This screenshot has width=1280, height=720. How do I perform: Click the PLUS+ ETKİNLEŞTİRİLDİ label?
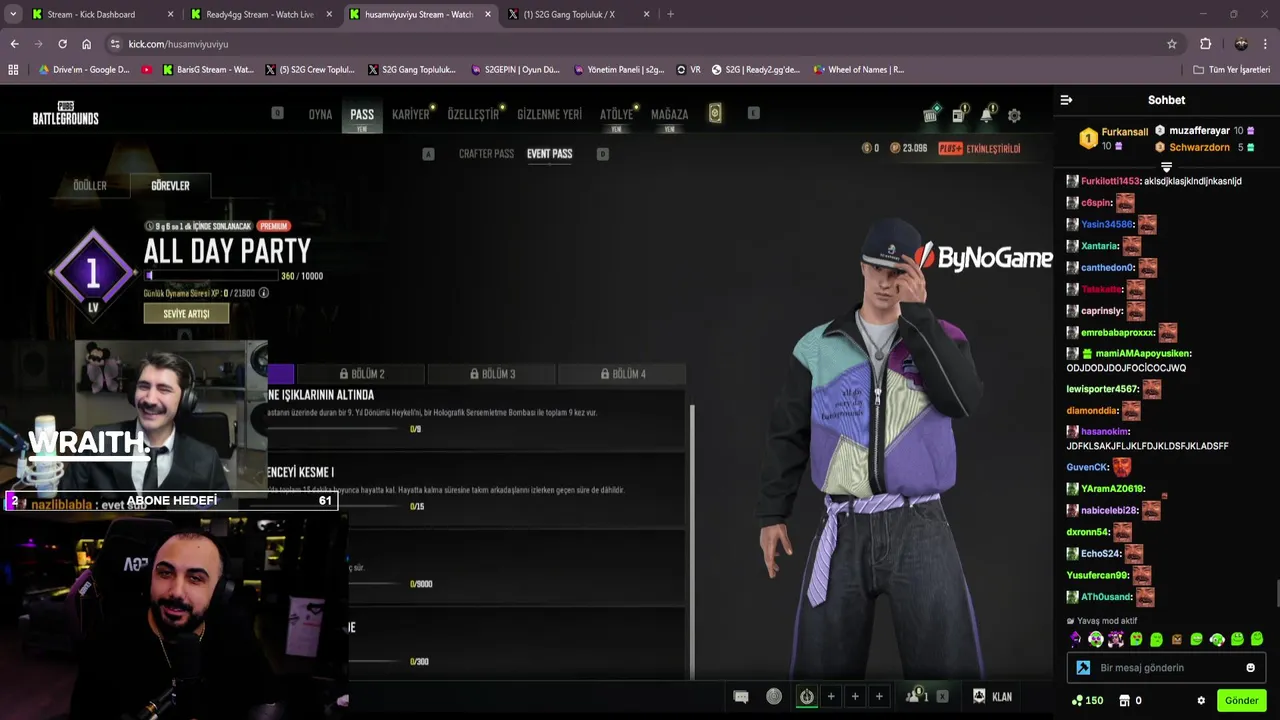point(979,149)
